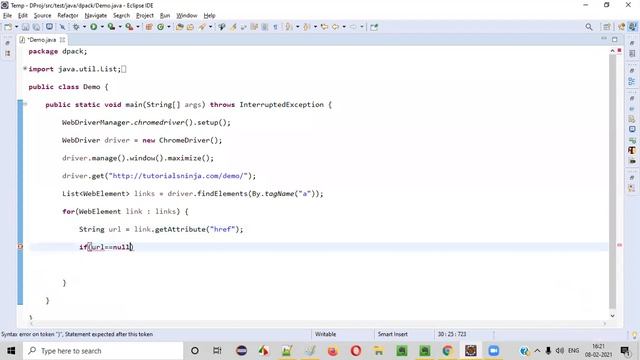The width and height of the screenshot is (640, 360).
Task: Click the Type here to search box
Action: (x=103, y=351)
